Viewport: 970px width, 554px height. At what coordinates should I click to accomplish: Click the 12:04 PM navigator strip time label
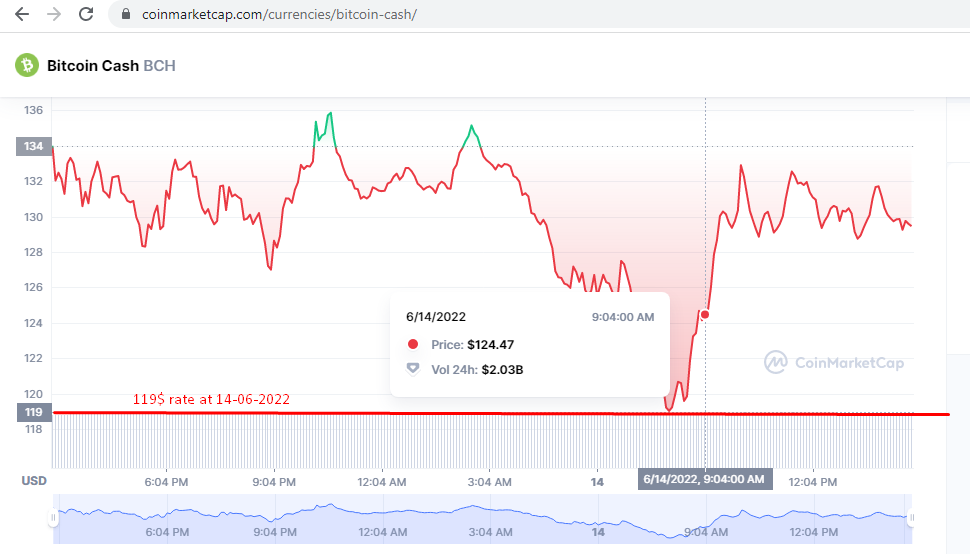(813, 532)
